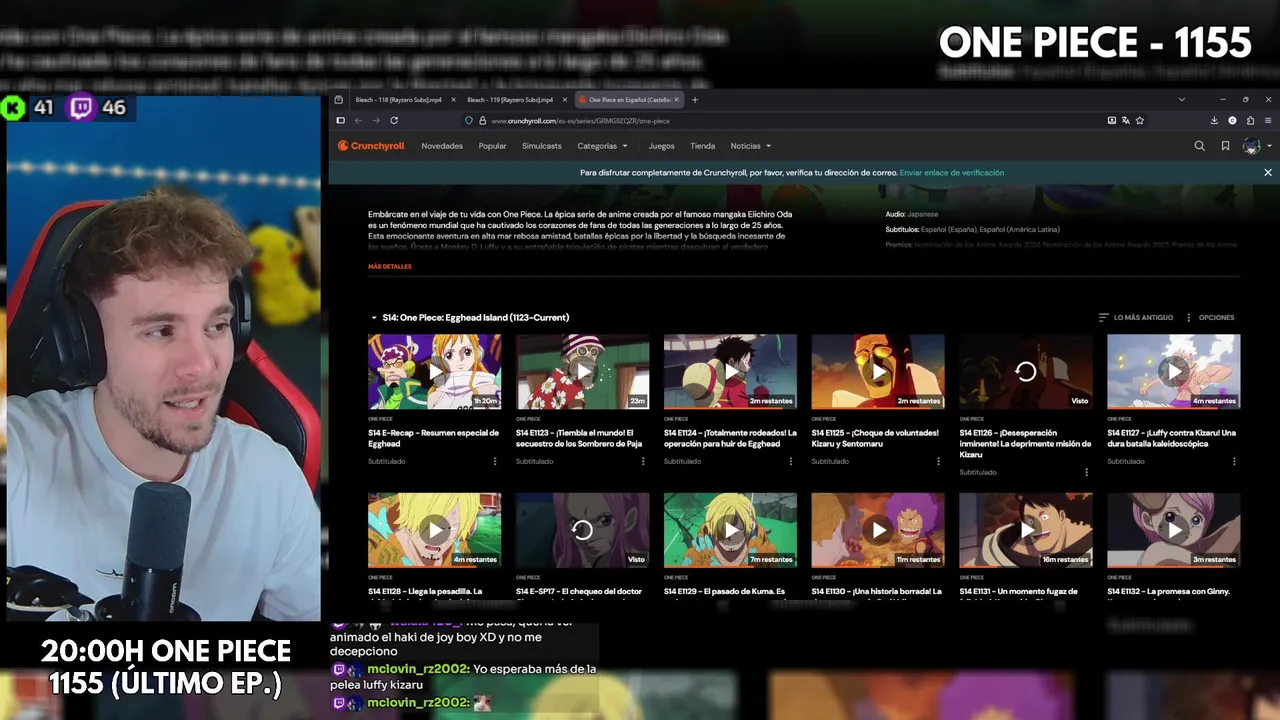1280x720 pixels.
Task: Open options for episode E1125
Action: (x=938, y=461)
